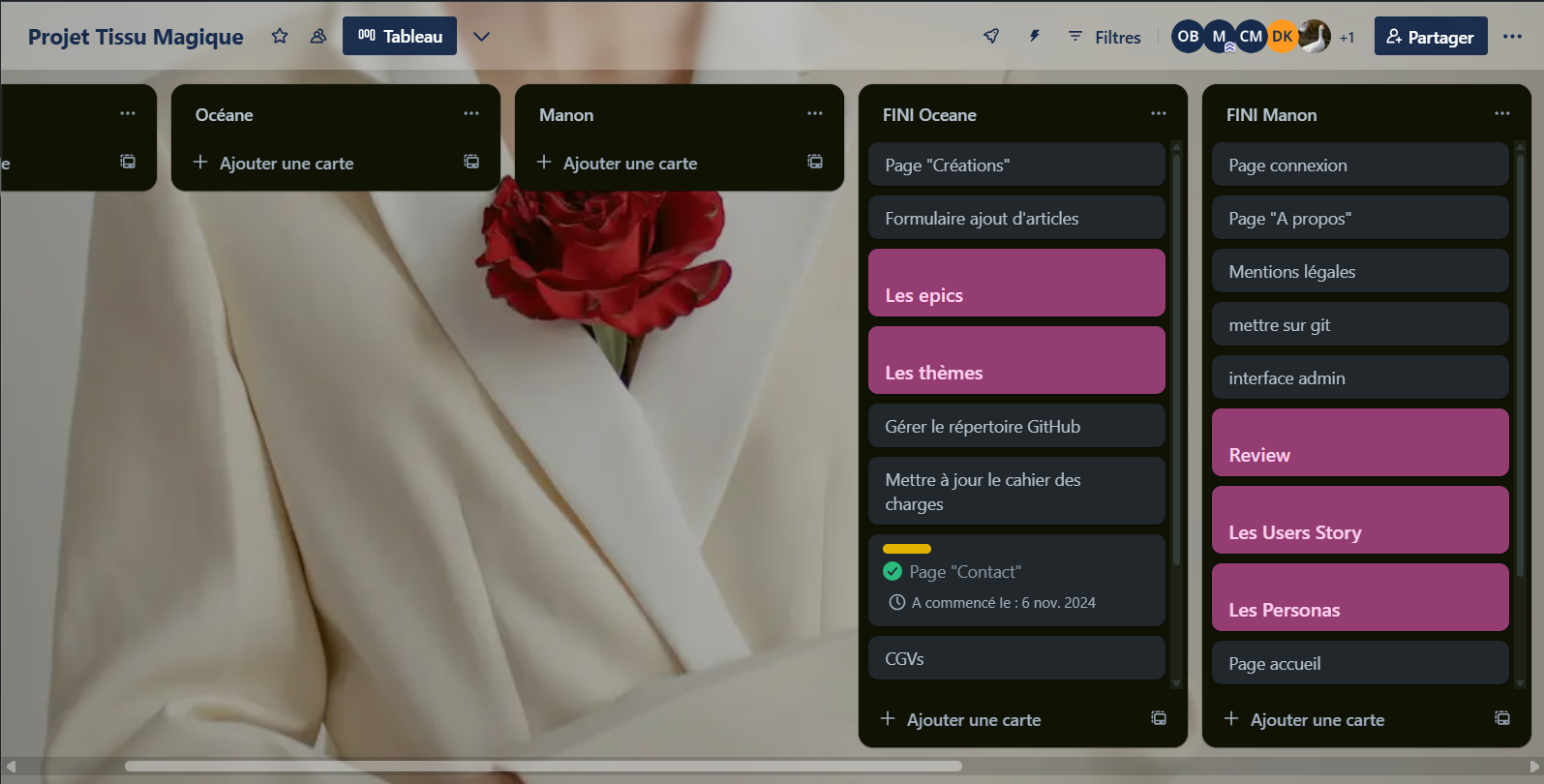
Task: Switch to the Tableau view
Action: point(400,37)
